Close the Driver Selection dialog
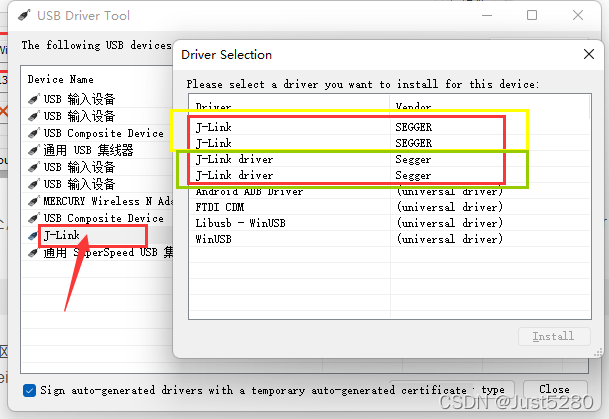This screenshot has height=419, width=609. click(x=589, y=54)
